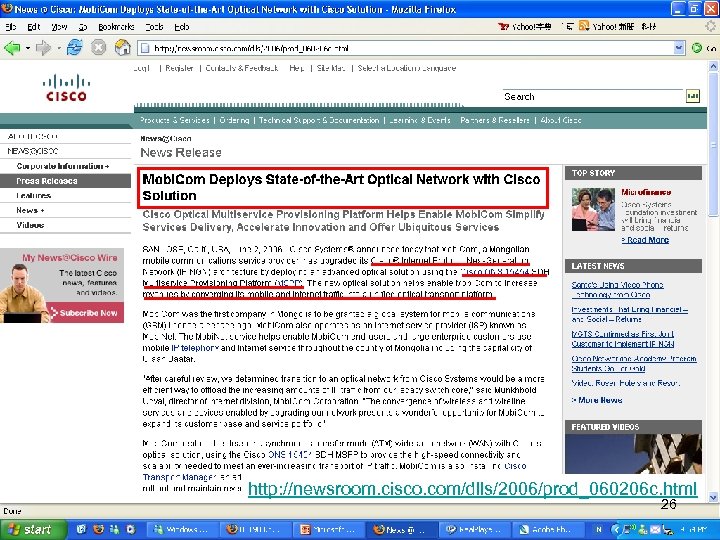720x540 pixels.
Task: Click the Stop loading icon
Action: 98,47
